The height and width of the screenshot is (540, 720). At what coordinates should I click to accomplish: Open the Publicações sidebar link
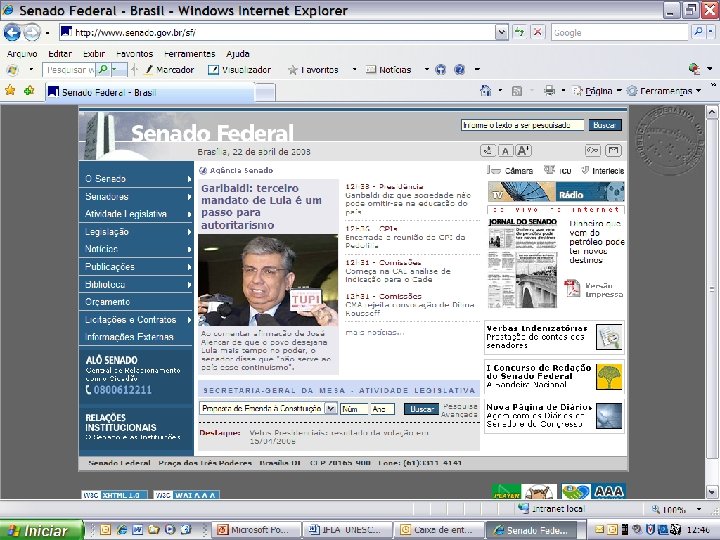110,267
